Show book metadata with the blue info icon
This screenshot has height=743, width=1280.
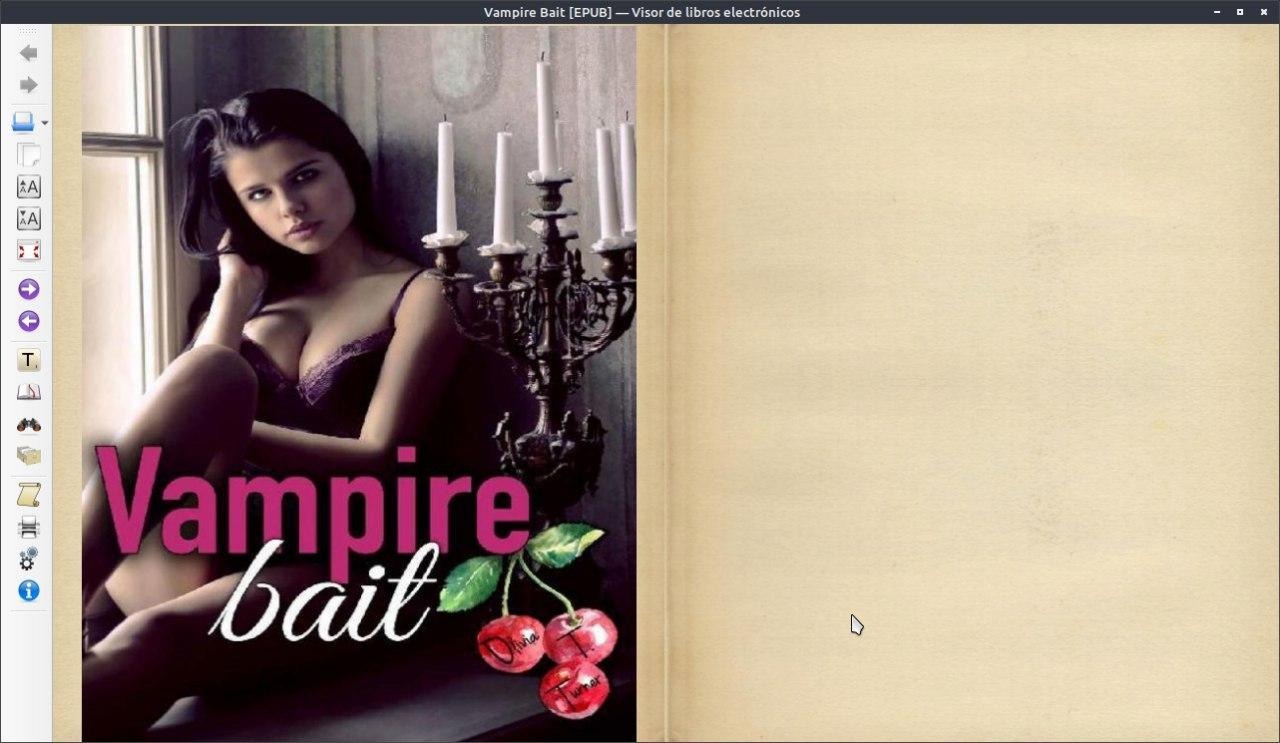tap(28, 590)
